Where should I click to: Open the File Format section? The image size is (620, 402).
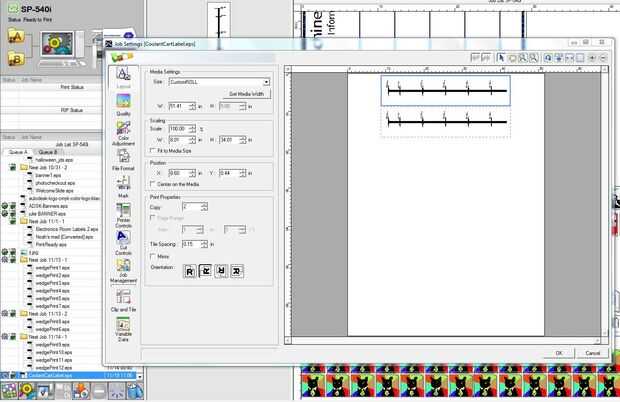pyautogui.click(x=123, y=160)
